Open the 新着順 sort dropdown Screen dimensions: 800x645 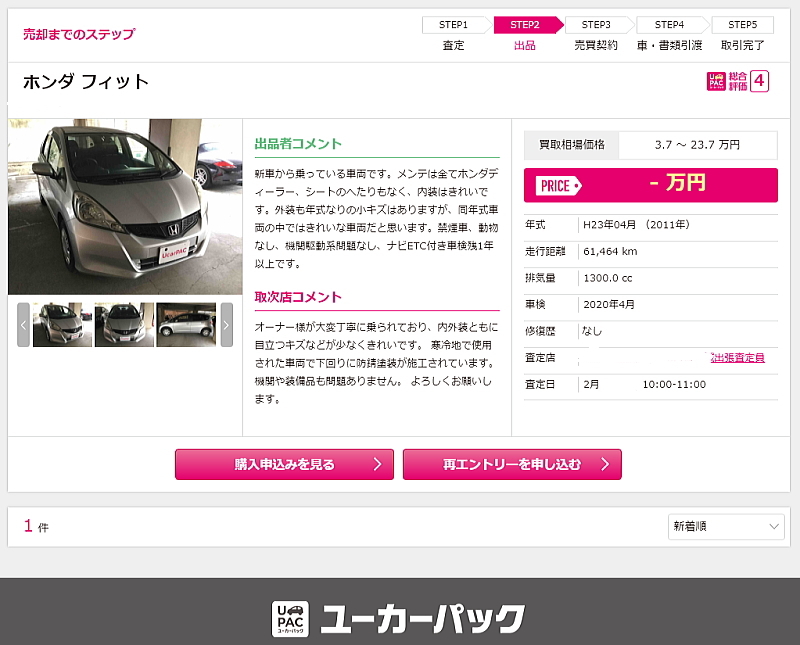point(726,527)
